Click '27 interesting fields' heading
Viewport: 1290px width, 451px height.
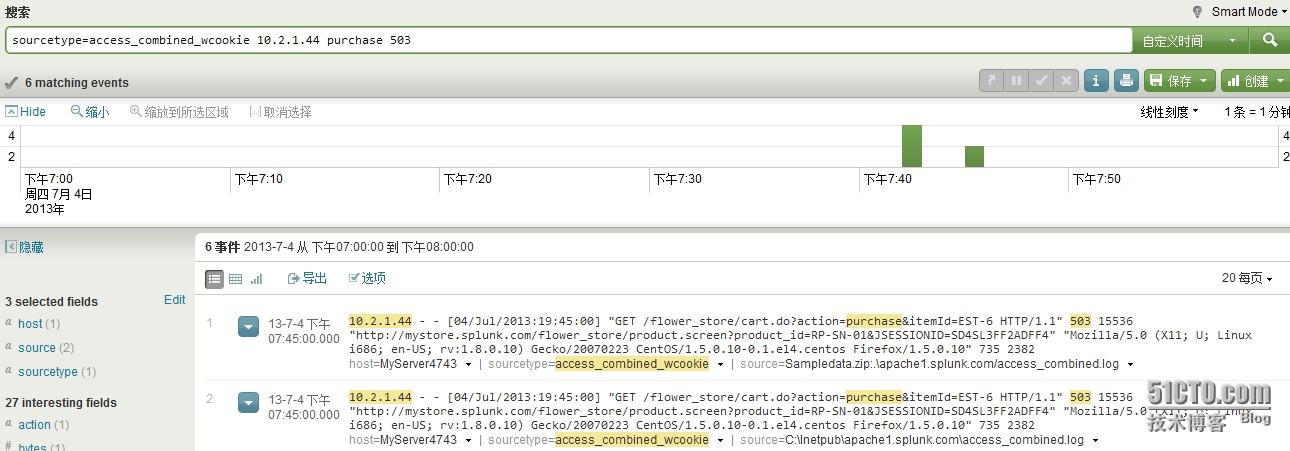tap(61, 403)
